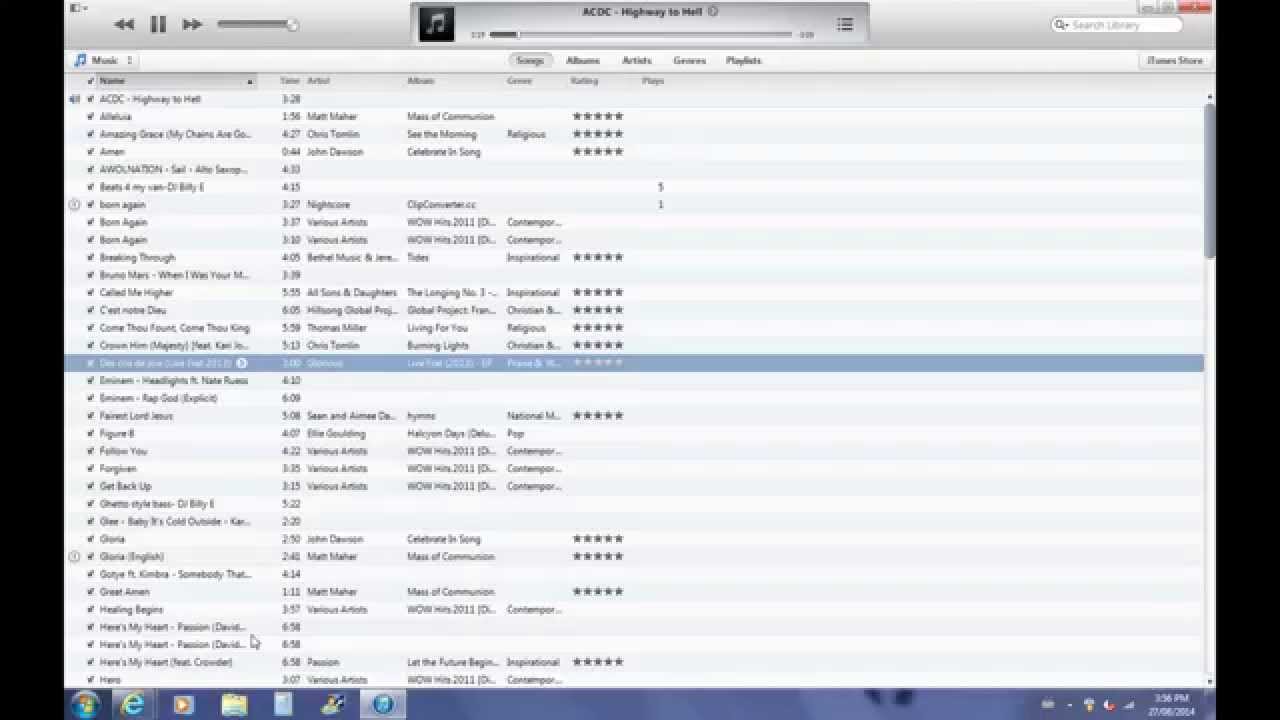Adjust the volume slider

point(257,24)
